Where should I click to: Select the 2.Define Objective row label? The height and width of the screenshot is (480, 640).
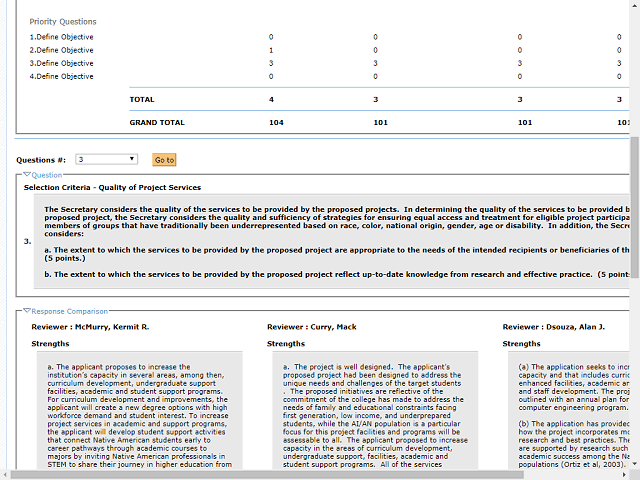[61, 50]
